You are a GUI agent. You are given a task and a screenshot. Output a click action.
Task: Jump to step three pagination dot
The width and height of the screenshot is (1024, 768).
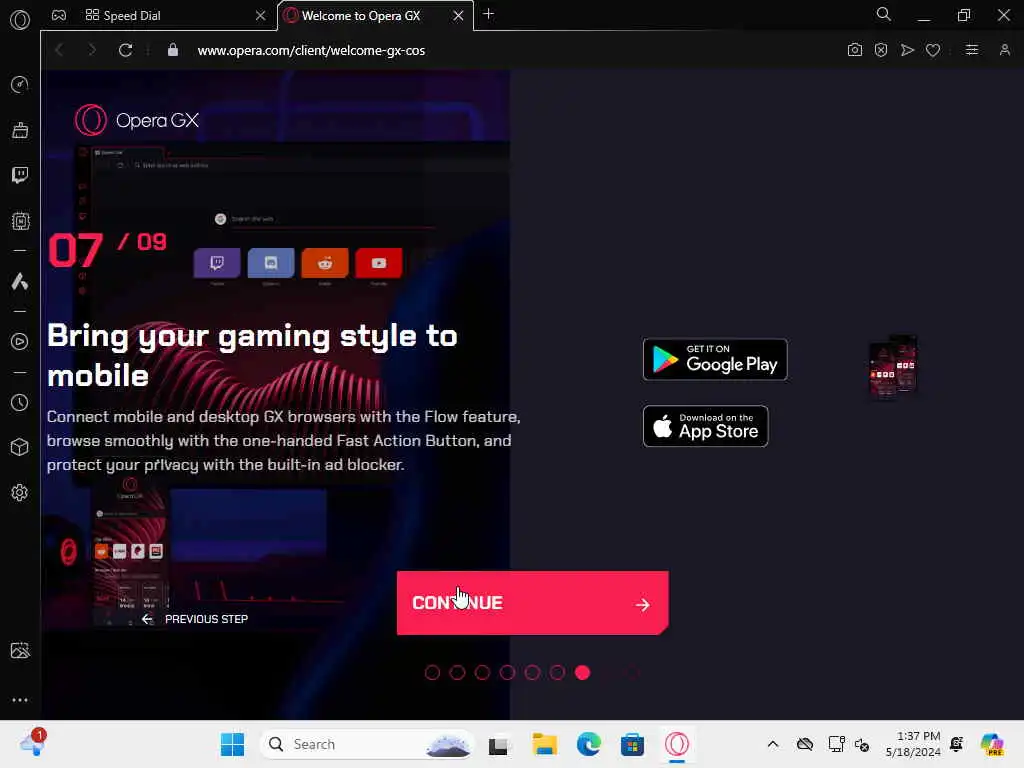click(482, 673)
